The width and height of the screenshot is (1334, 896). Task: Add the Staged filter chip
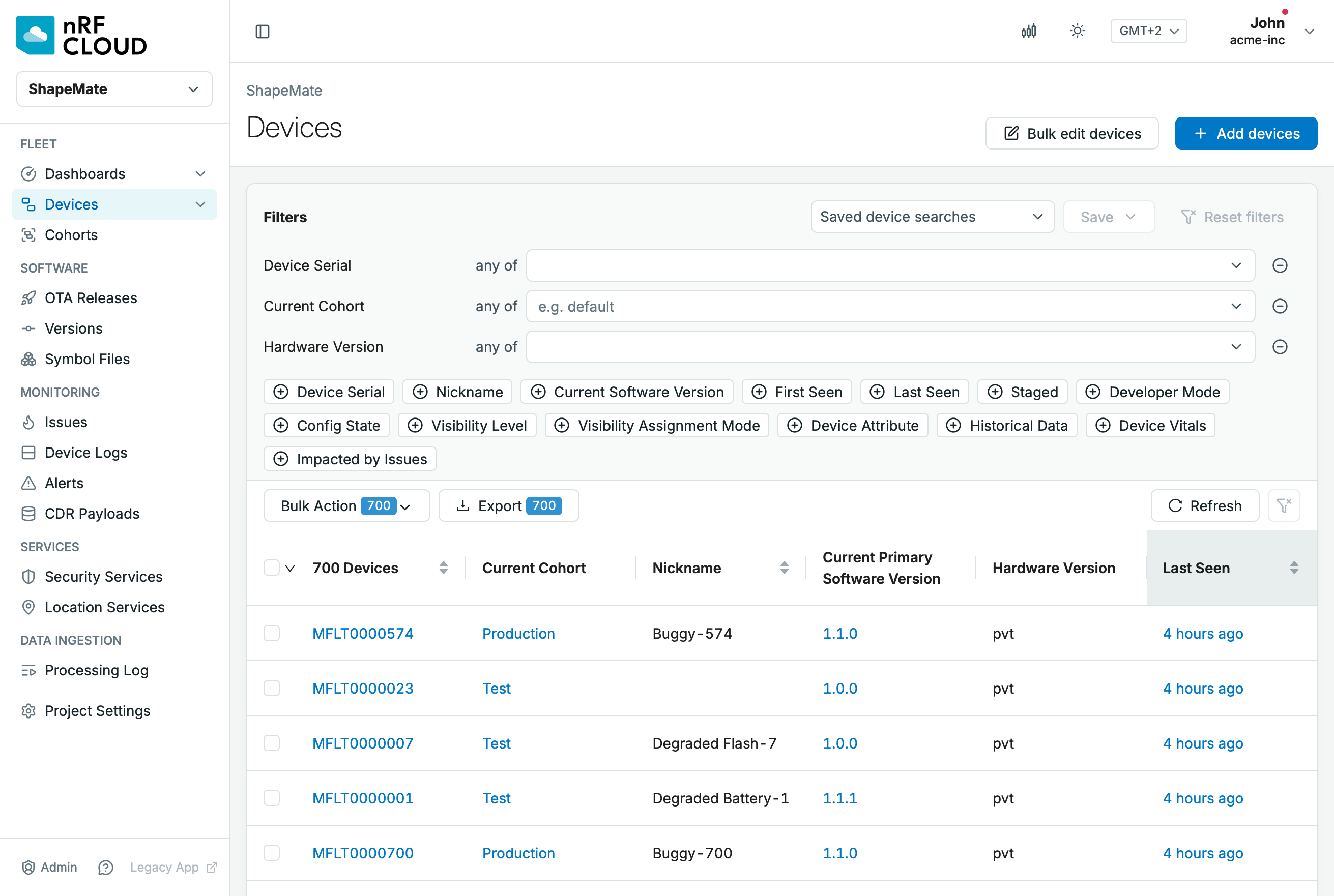coord(1023,392)
